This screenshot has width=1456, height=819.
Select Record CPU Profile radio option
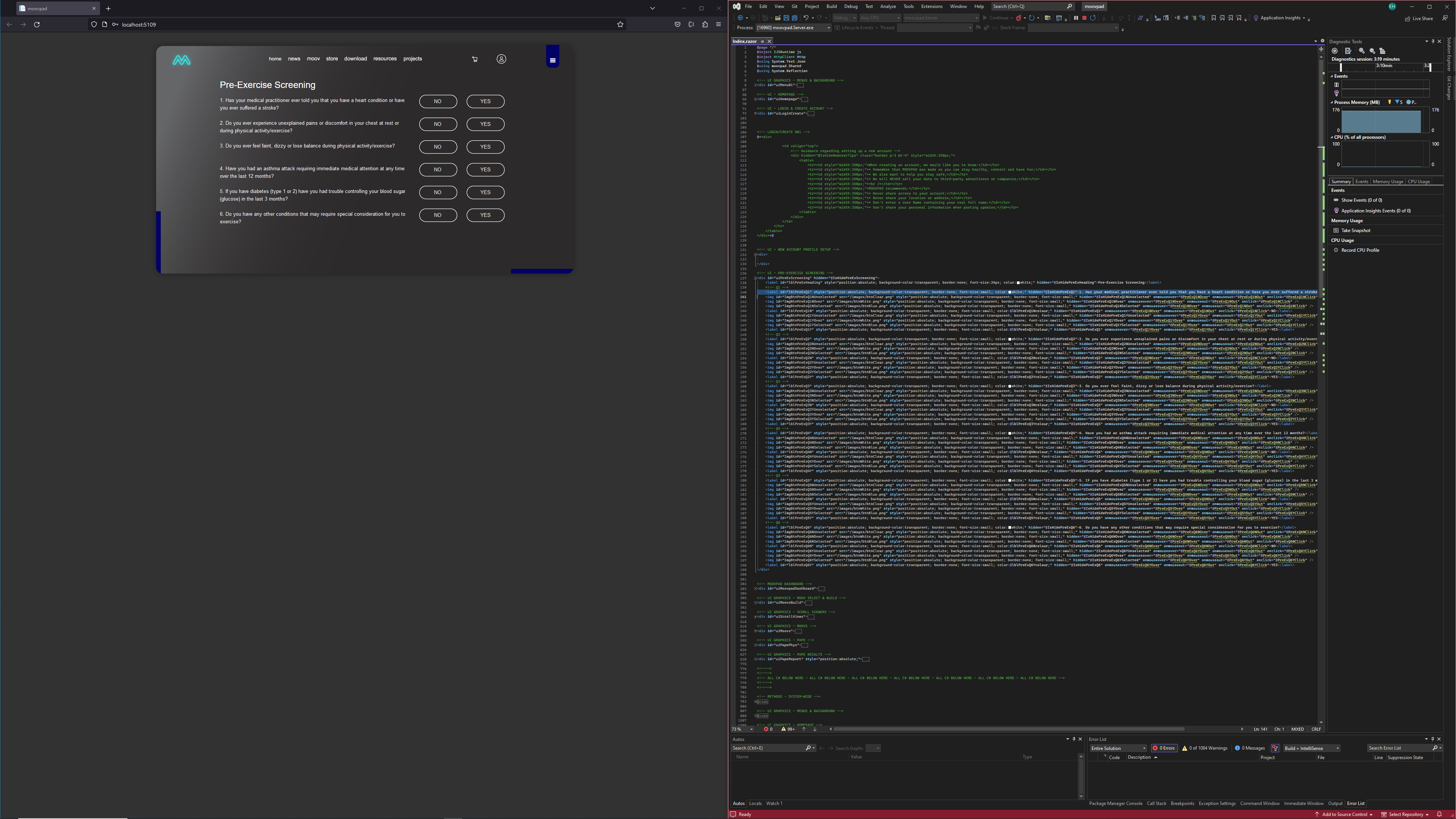tap(1336, 250)
